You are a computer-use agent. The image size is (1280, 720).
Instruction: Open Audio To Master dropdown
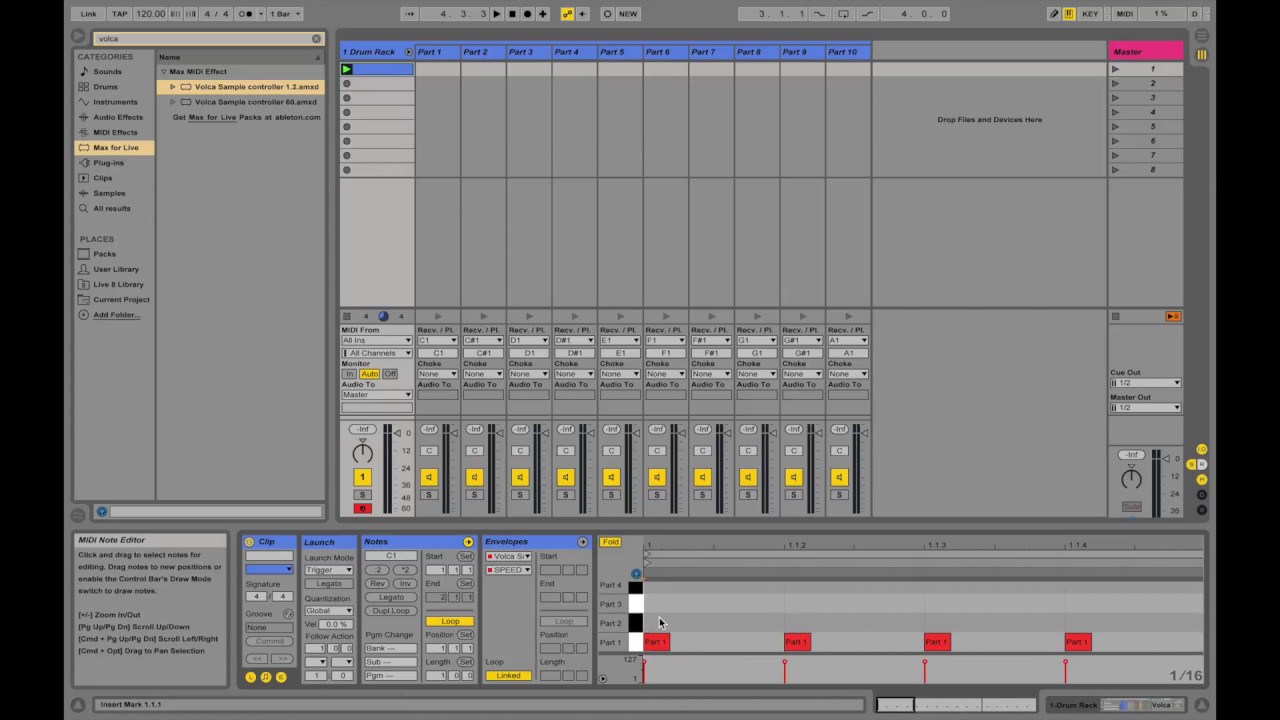[x=377, y=395]
